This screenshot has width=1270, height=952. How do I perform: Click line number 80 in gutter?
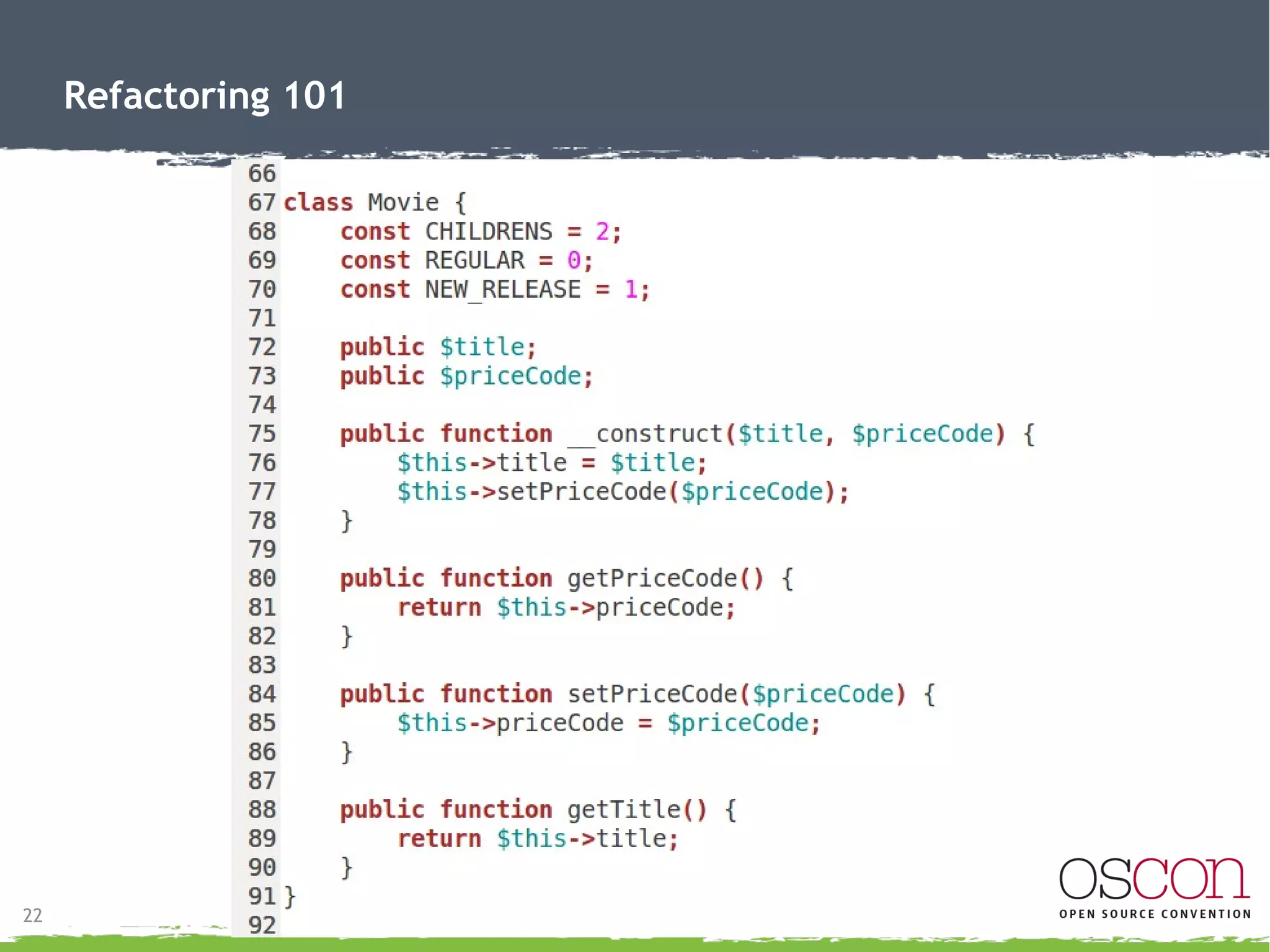click(262, 579)
